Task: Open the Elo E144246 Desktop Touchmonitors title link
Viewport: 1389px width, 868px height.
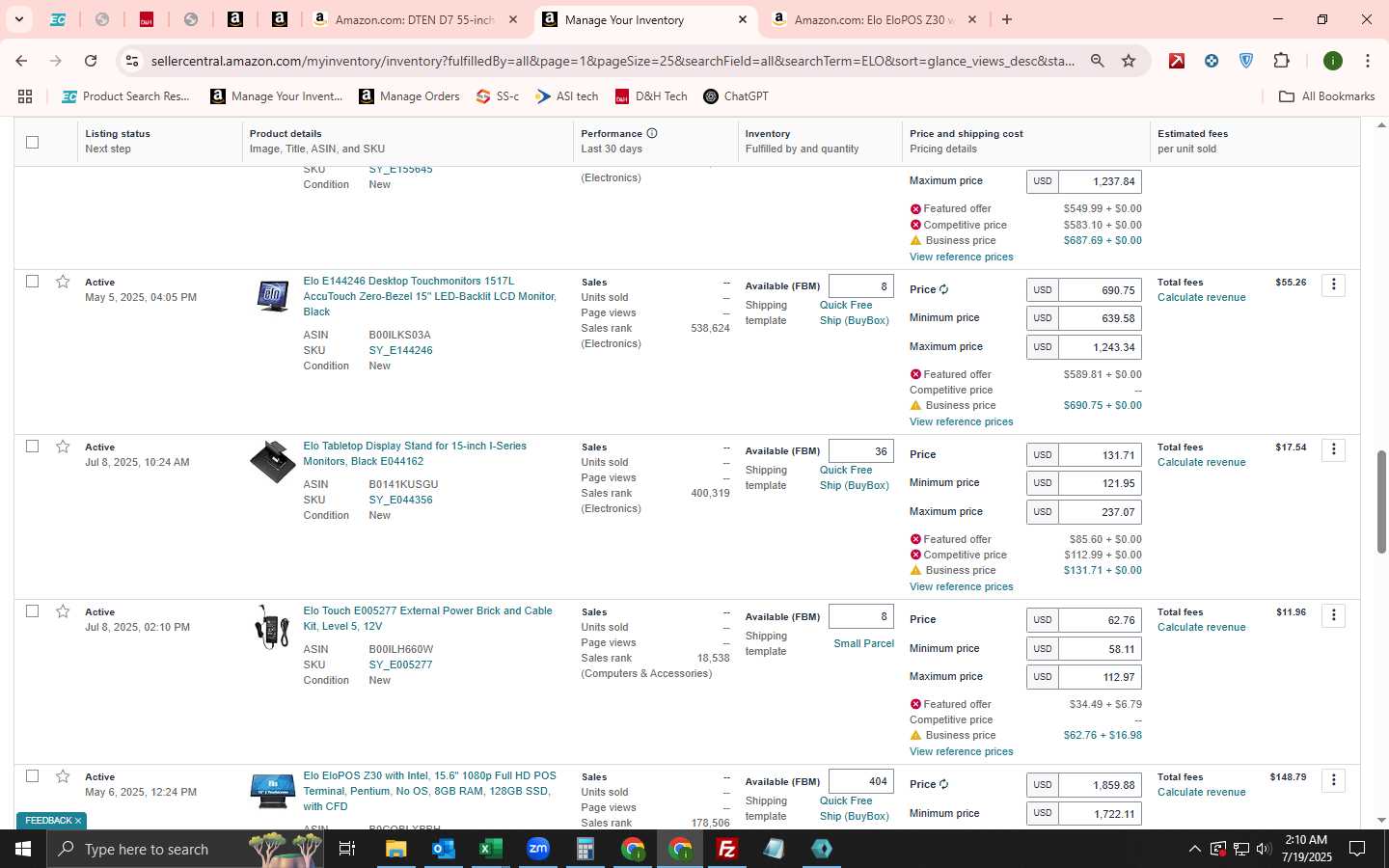Action: pos(429,296)
